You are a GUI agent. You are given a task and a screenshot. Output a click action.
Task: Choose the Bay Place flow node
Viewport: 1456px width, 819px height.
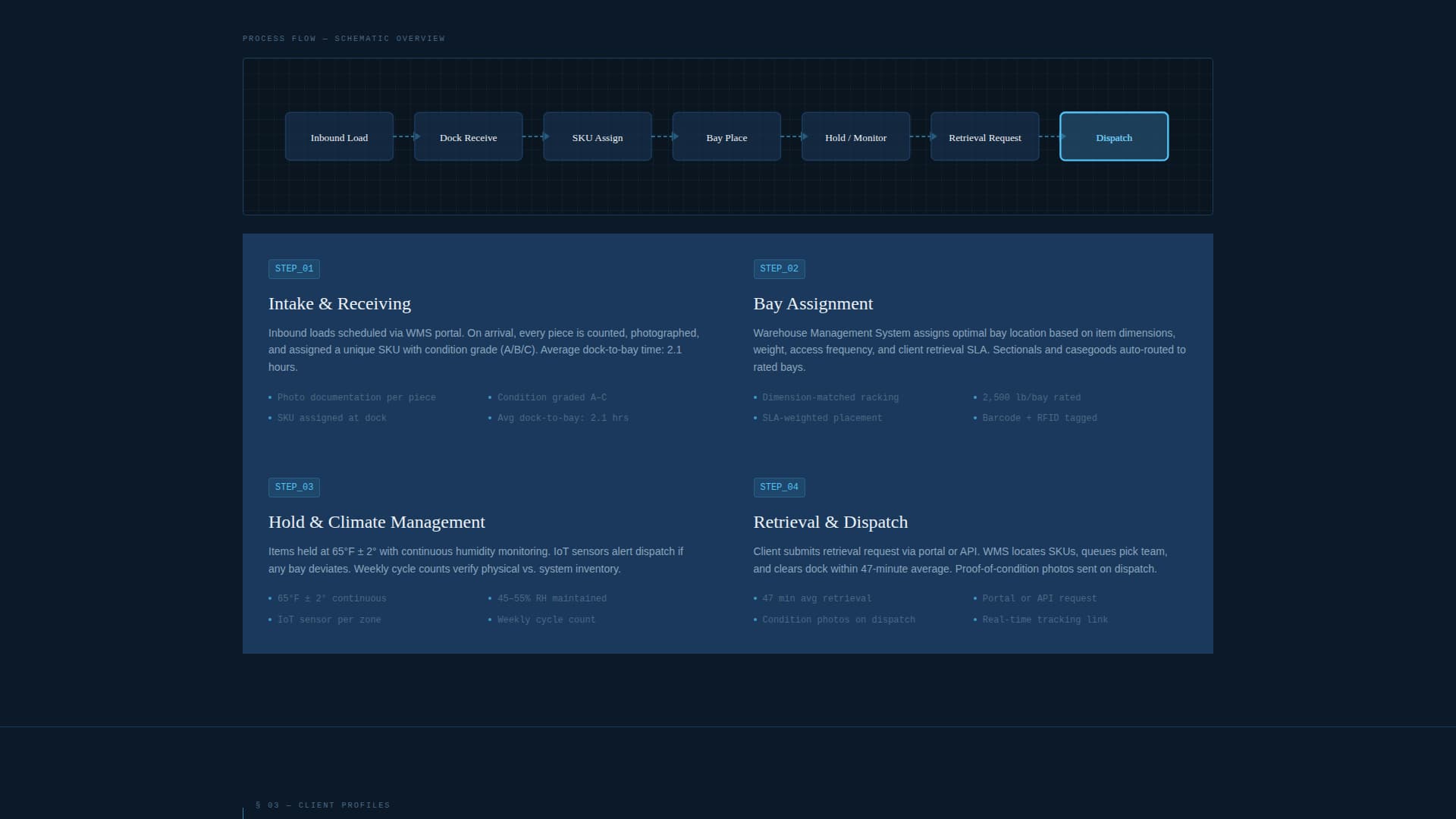coord(726,136)
